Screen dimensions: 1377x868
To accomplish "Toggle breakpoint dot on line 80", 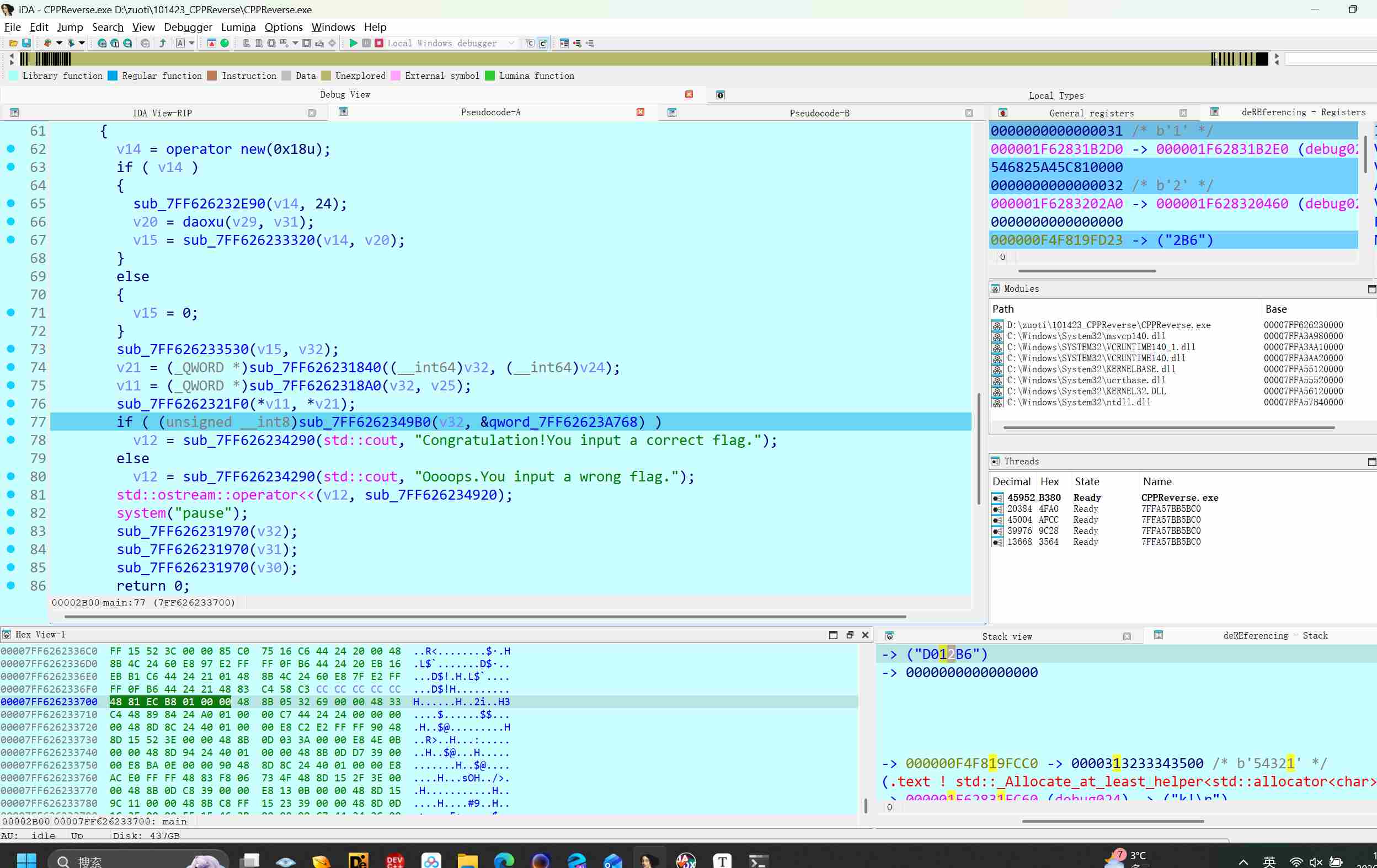I will point(11,476).
